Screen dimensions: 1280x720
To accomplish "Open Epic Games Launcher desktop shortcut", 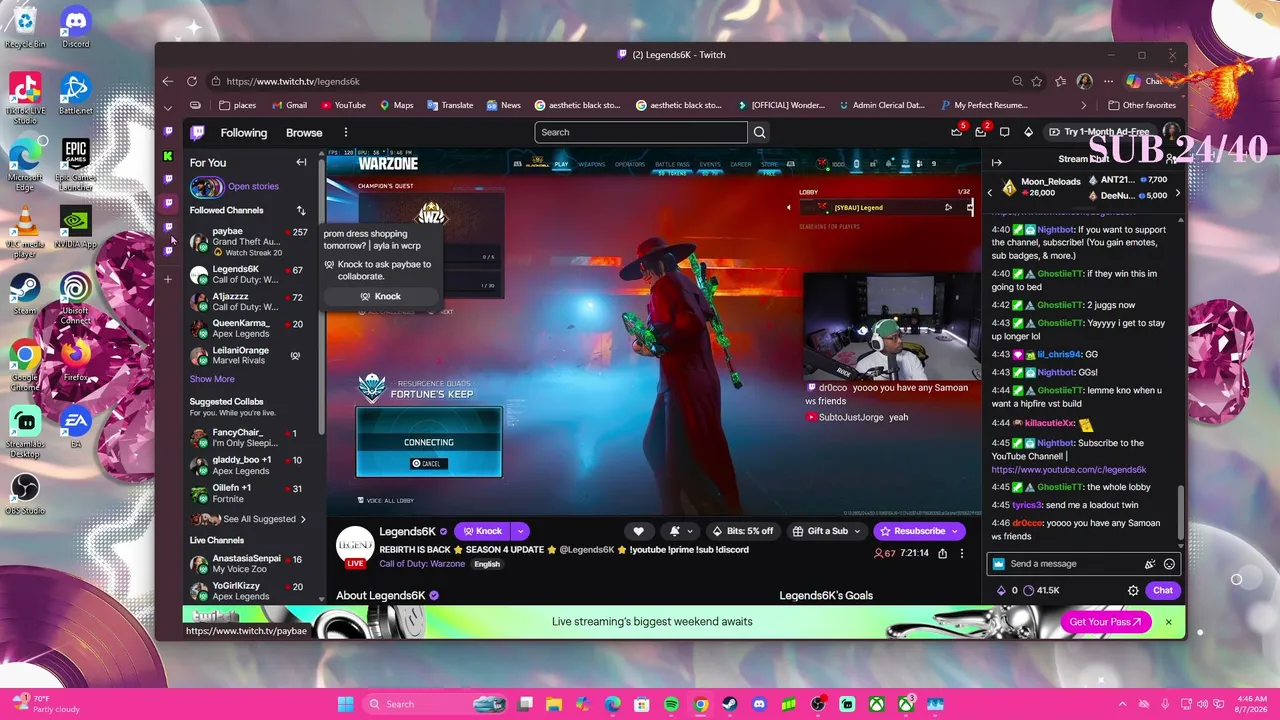I will [75, 165].
